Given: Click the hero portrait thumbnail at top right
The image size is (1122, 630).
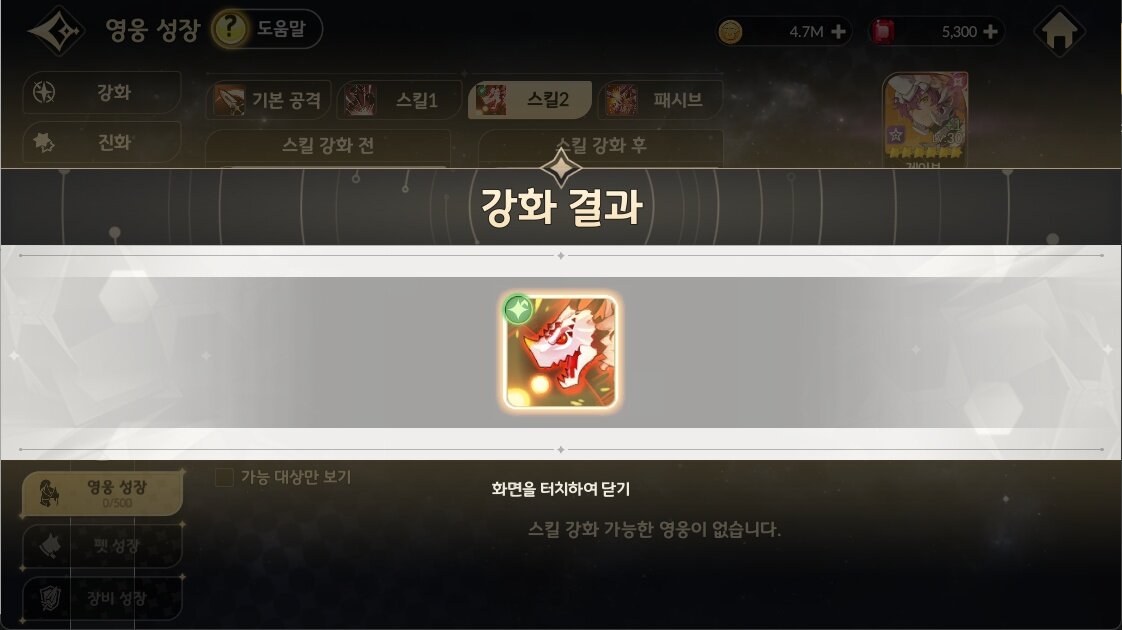Looking at the screenshot, I should tap(925, 120).
